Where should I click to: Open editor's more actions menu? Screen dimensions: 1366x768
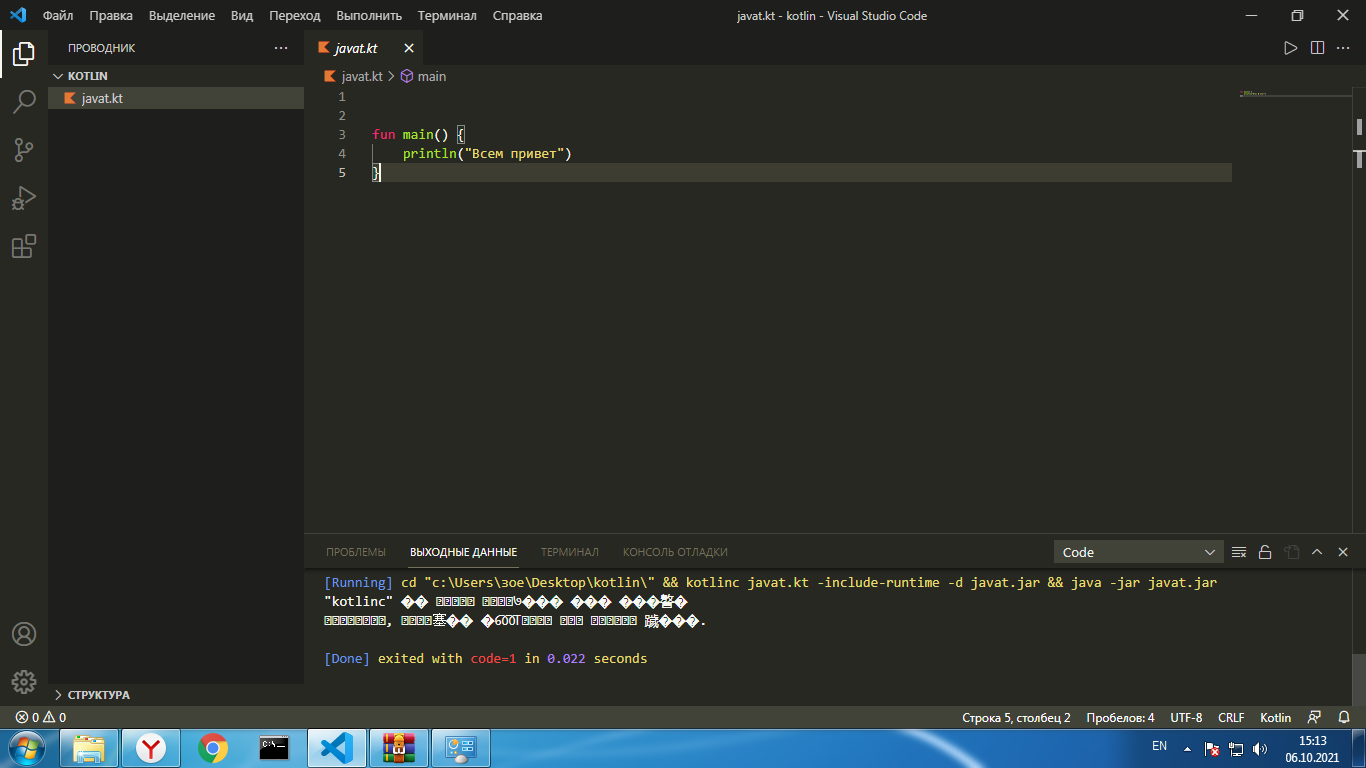tap(1343, 48)
